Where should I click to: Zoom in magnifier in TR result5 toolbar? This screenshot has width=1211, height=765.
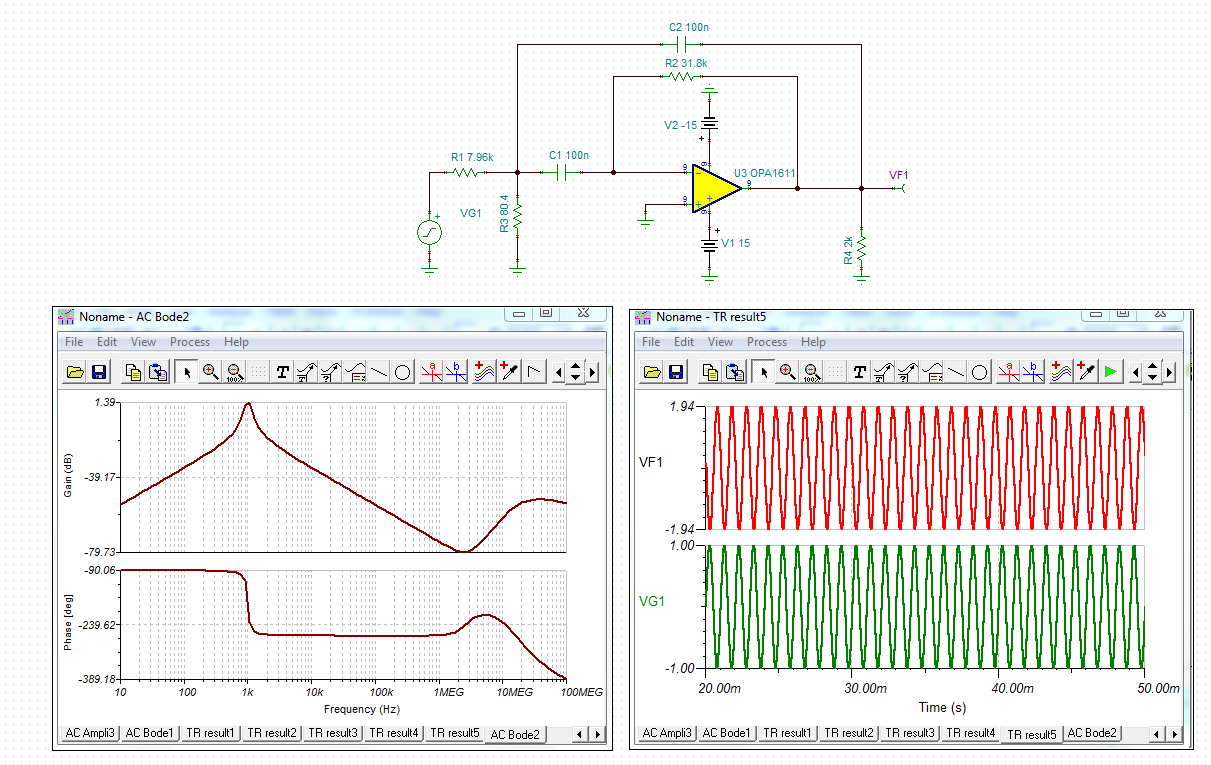(x=787, y=372)
